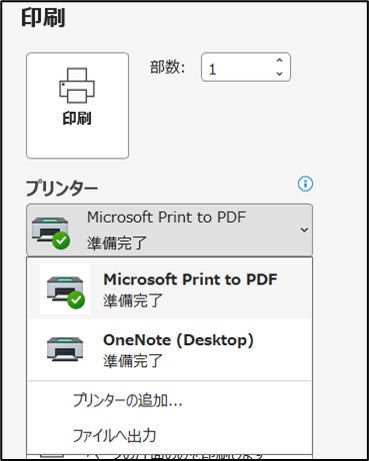This screenshot has height=461, width=369.
Task: Click the 部数: label
Action: [x=168, y=68]
